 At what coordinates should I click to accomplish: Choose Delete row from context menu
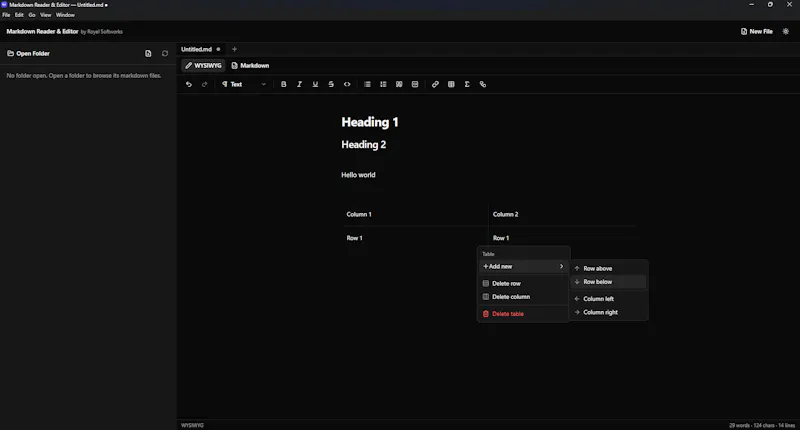(523, 283)
